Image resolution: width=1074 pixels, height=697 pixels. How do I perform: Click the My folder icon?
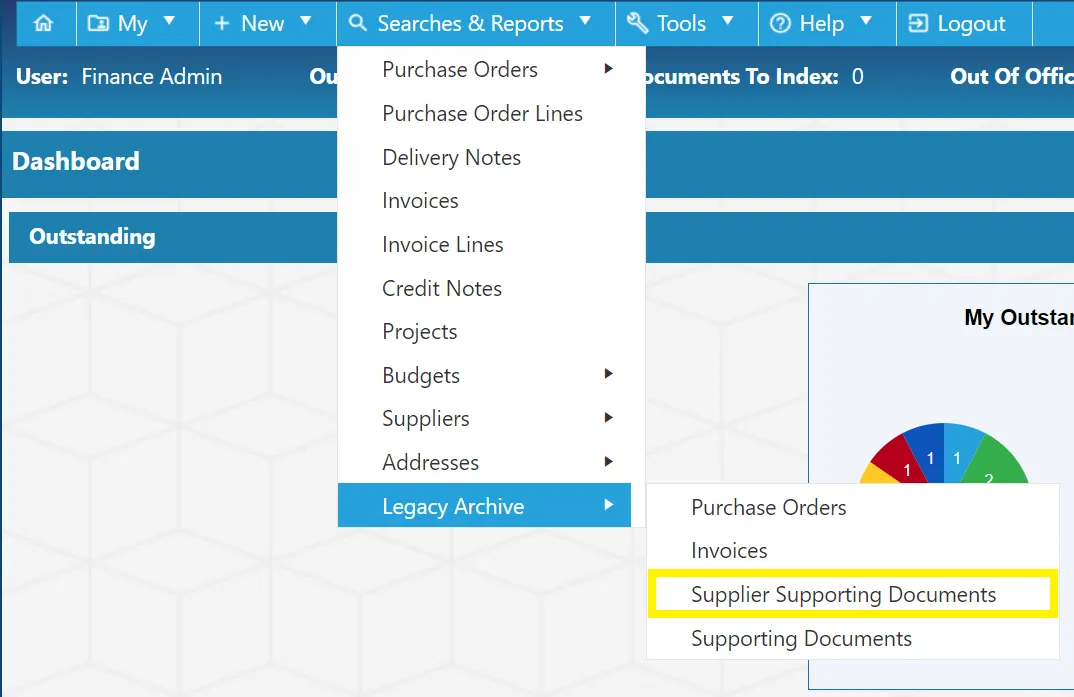[98, 23]
